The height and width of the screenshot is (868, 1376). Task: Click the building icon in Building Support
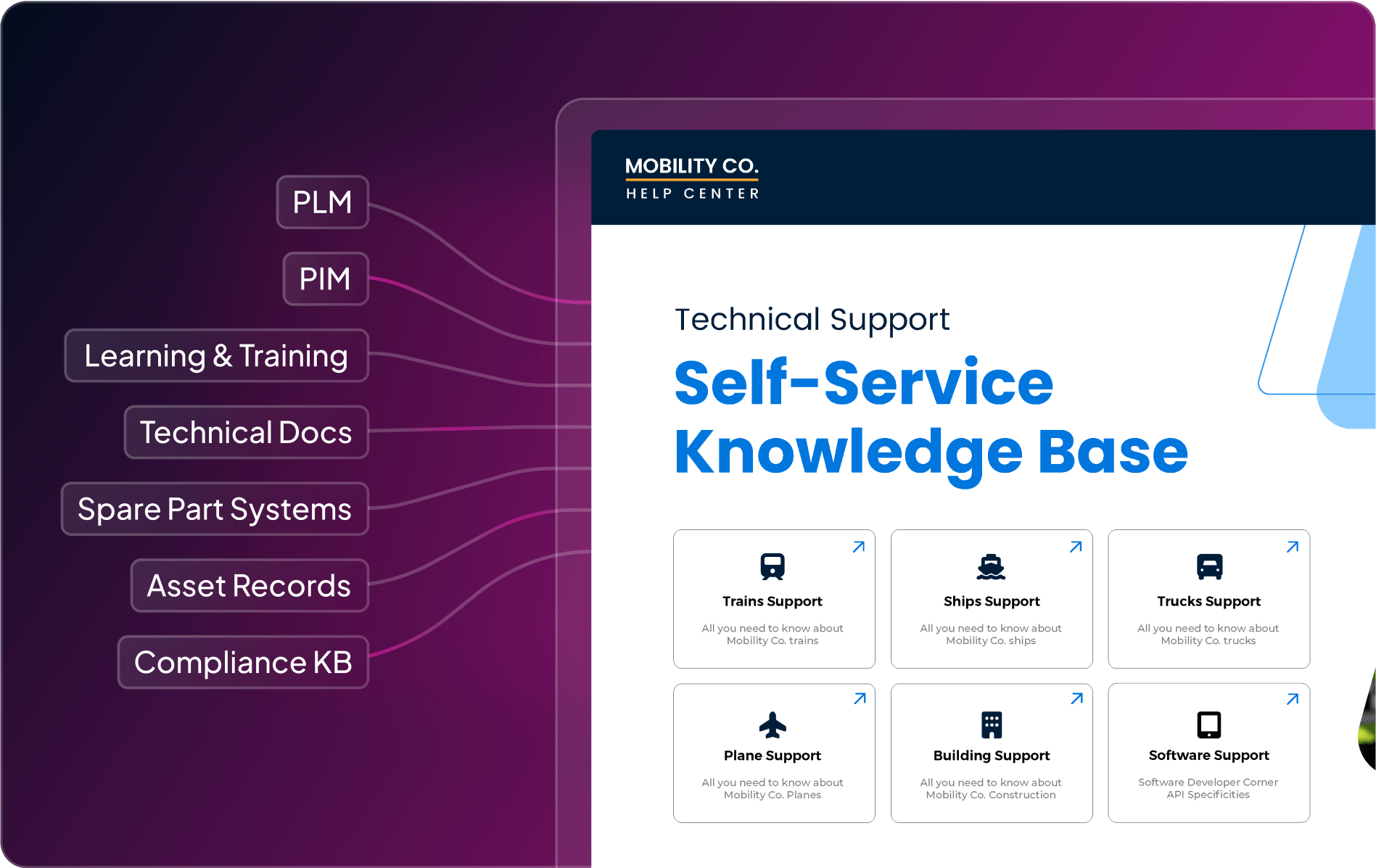[x=991, y=724]
